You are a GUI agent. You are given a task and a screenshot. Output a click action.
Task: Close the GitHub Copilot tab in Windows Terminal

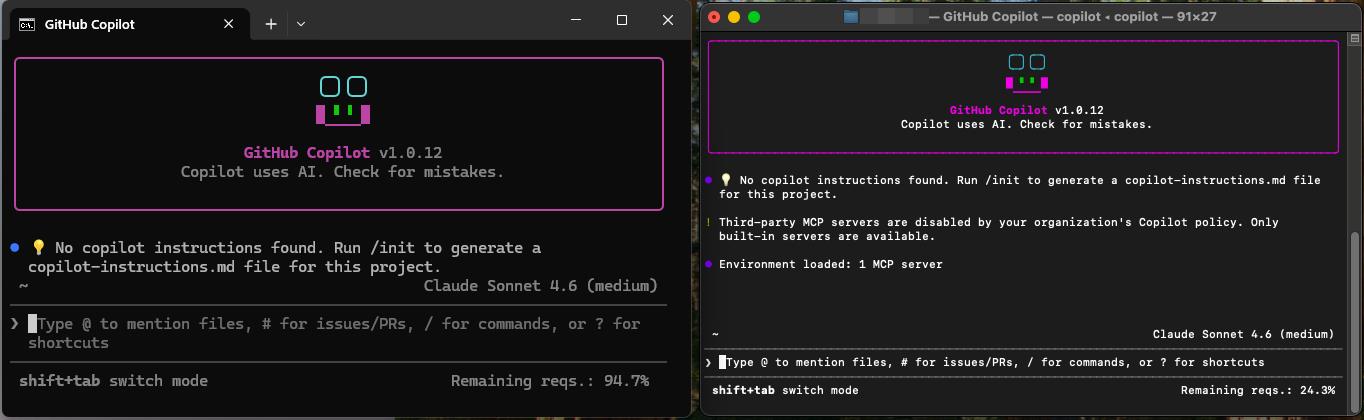tap(229, 24)
